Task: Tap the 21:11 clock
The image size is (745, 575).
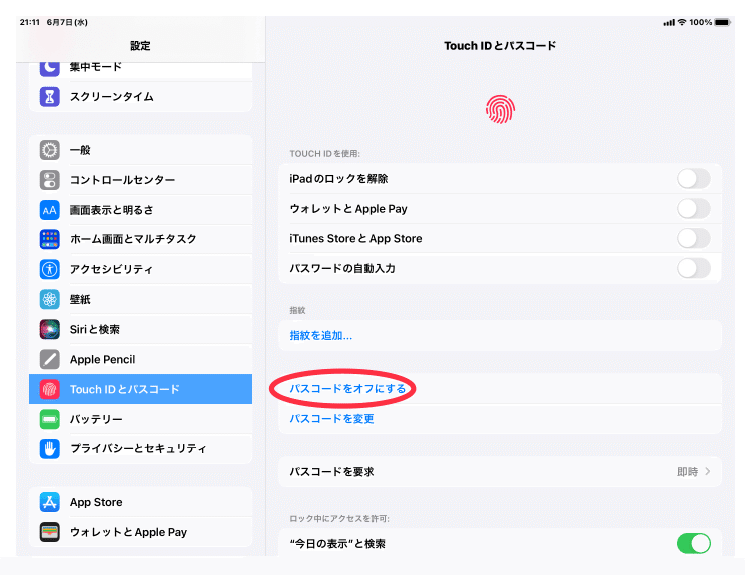Action: [29, 22]
